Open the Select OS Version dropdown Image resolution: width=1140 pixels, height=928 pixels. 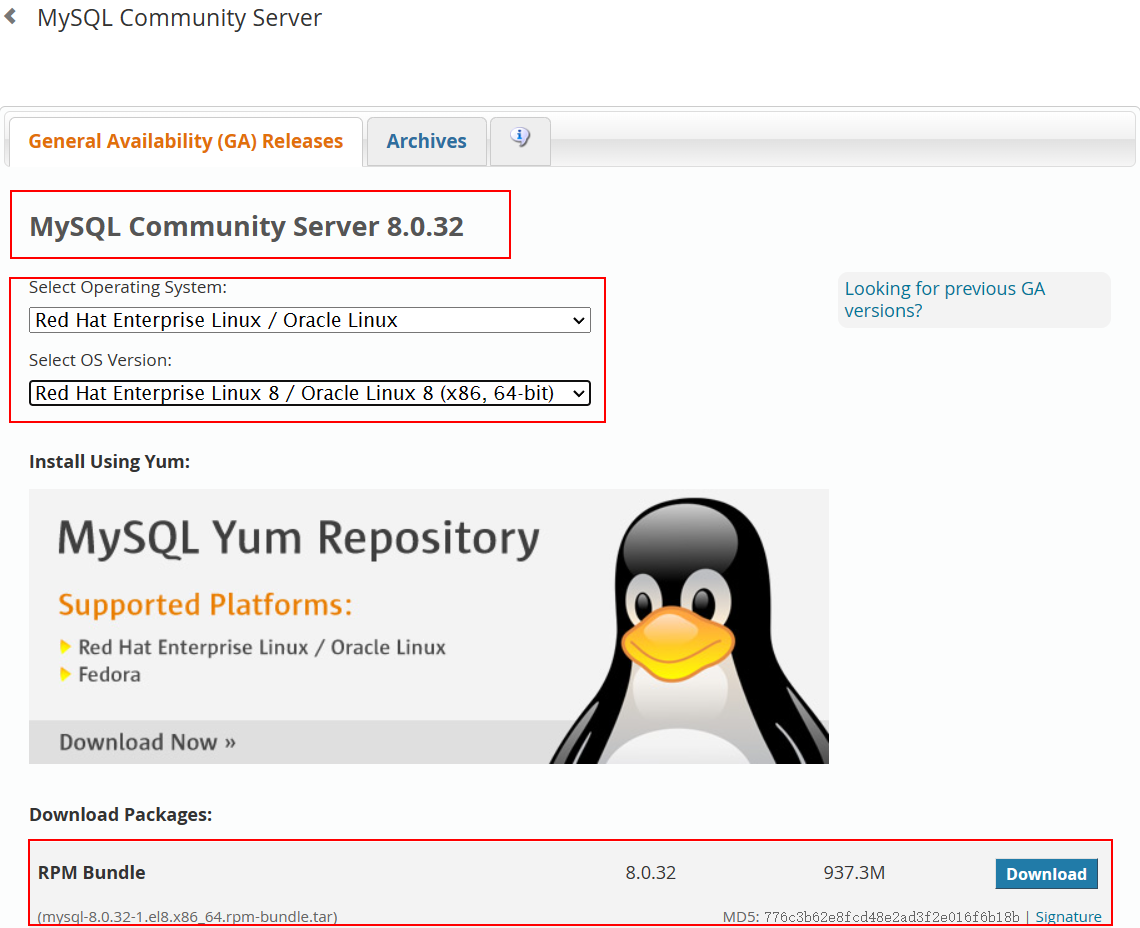click(x=310, y=393)
